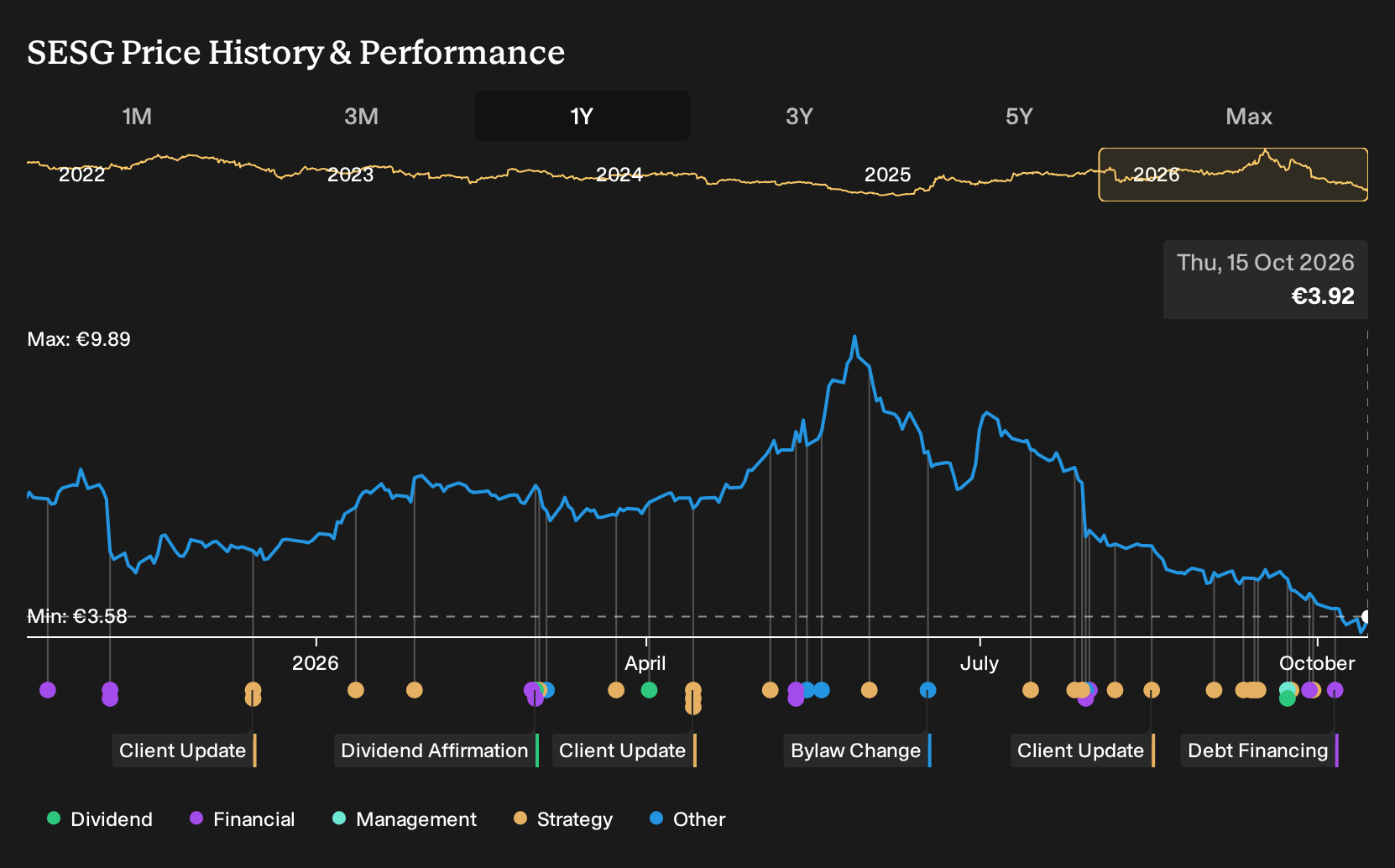Switch to the 1M time range
This screenshot has height=868, width=1395.
pyautogui.click(x=137, y=116)
